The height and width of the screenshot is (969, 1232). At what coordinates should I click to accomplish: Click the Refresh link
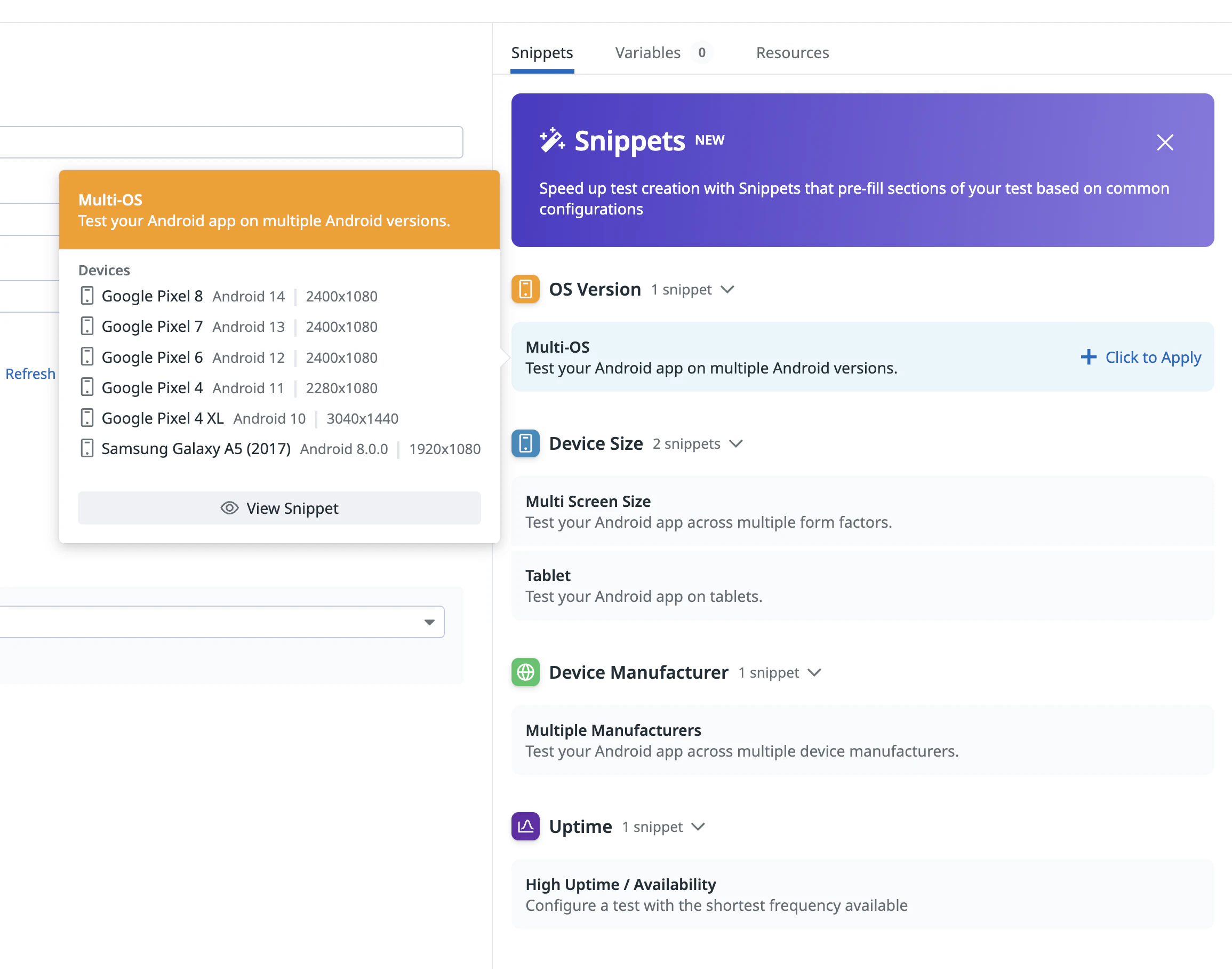click(x=30, y=374)
